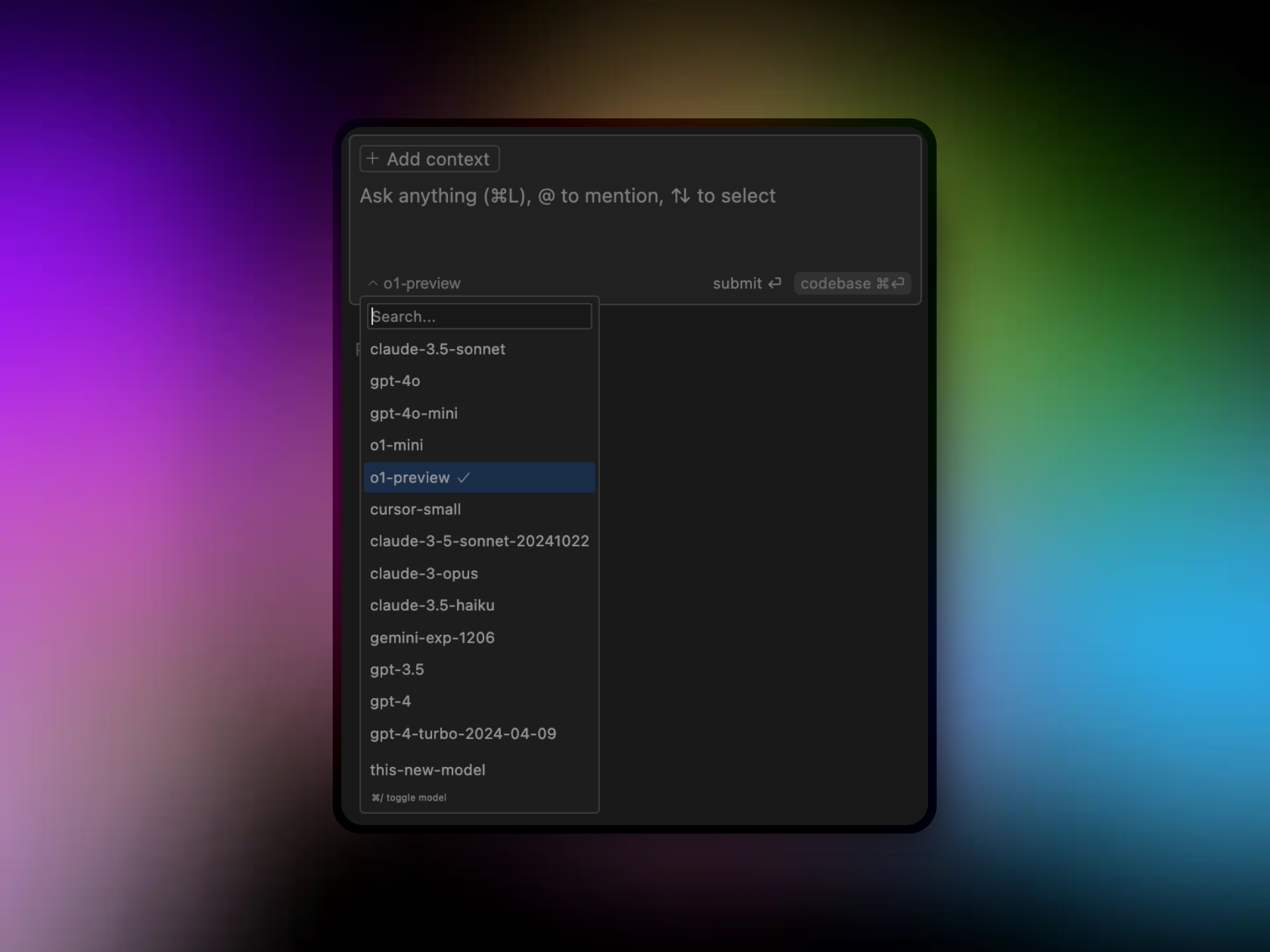This screenshot has height=952, width=1270.
Task: Click the toggle model shortcut hint
Action: [x=409, y=798]
